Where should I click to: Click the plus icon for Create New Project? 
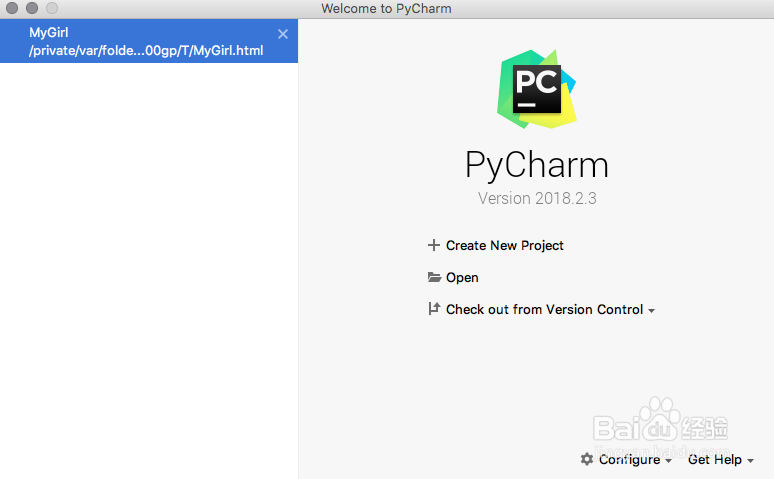coord(433,245)
